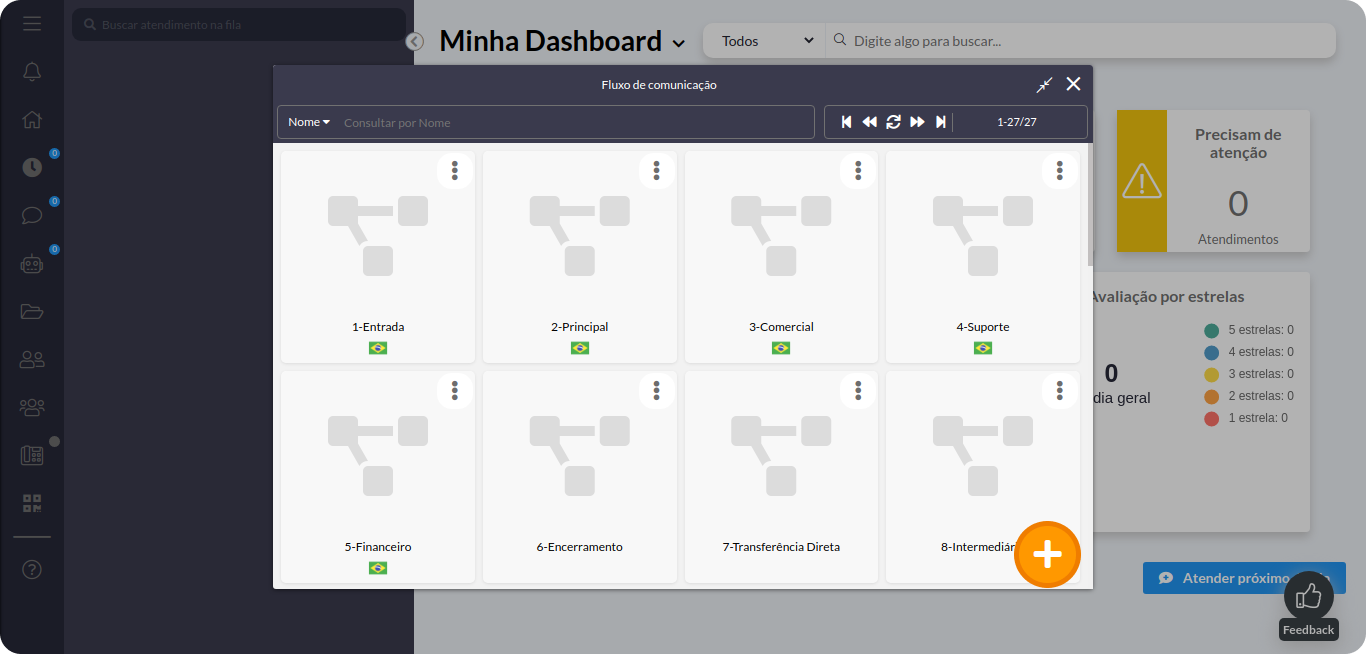Open the 6-Encerramento flow thumbnail
This screenshot has width=1366, height=654.
pyautogui.click(x=580, y=456)
